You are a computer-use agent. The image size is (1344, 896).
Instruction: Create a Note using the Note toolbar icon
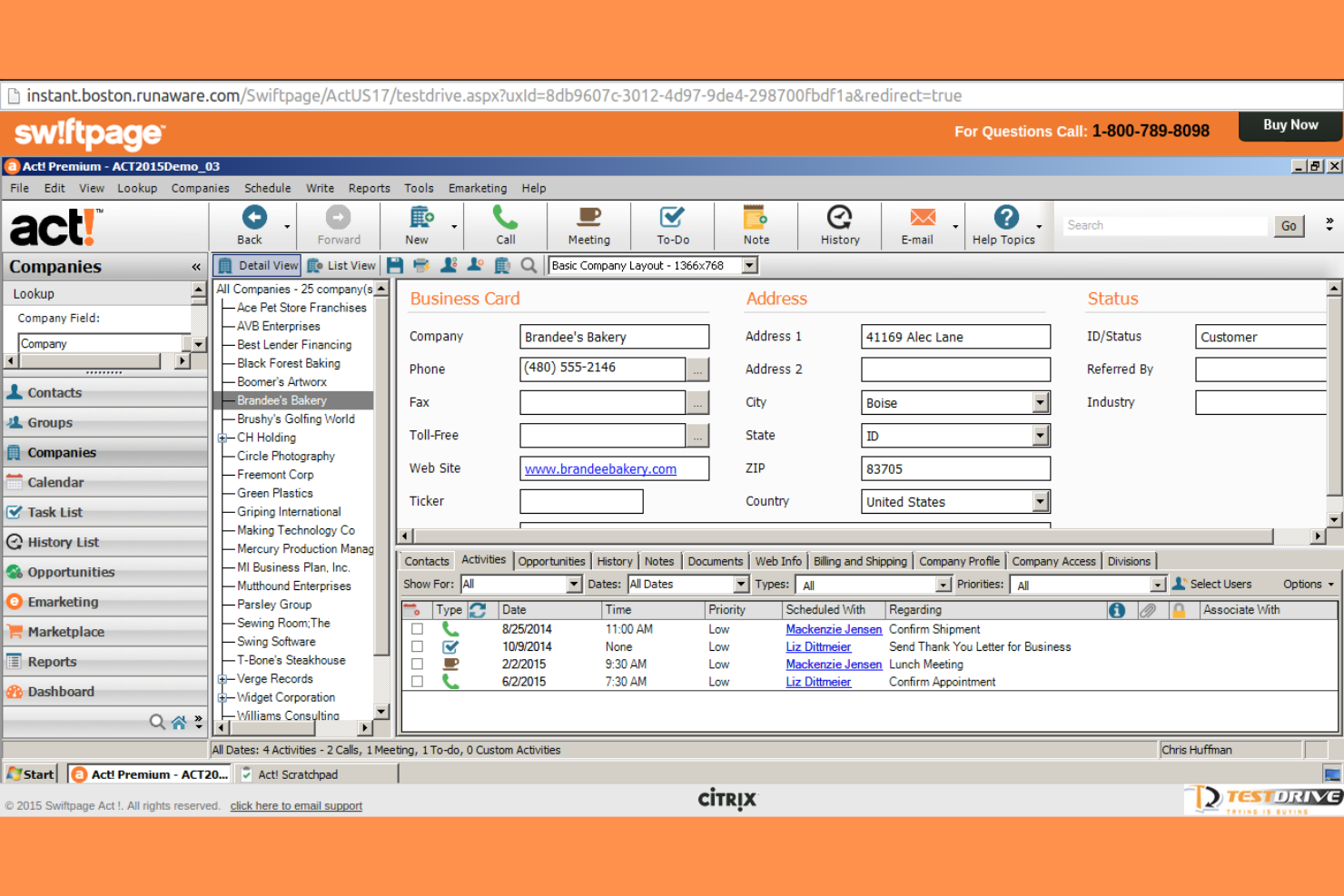click(755, 225)
